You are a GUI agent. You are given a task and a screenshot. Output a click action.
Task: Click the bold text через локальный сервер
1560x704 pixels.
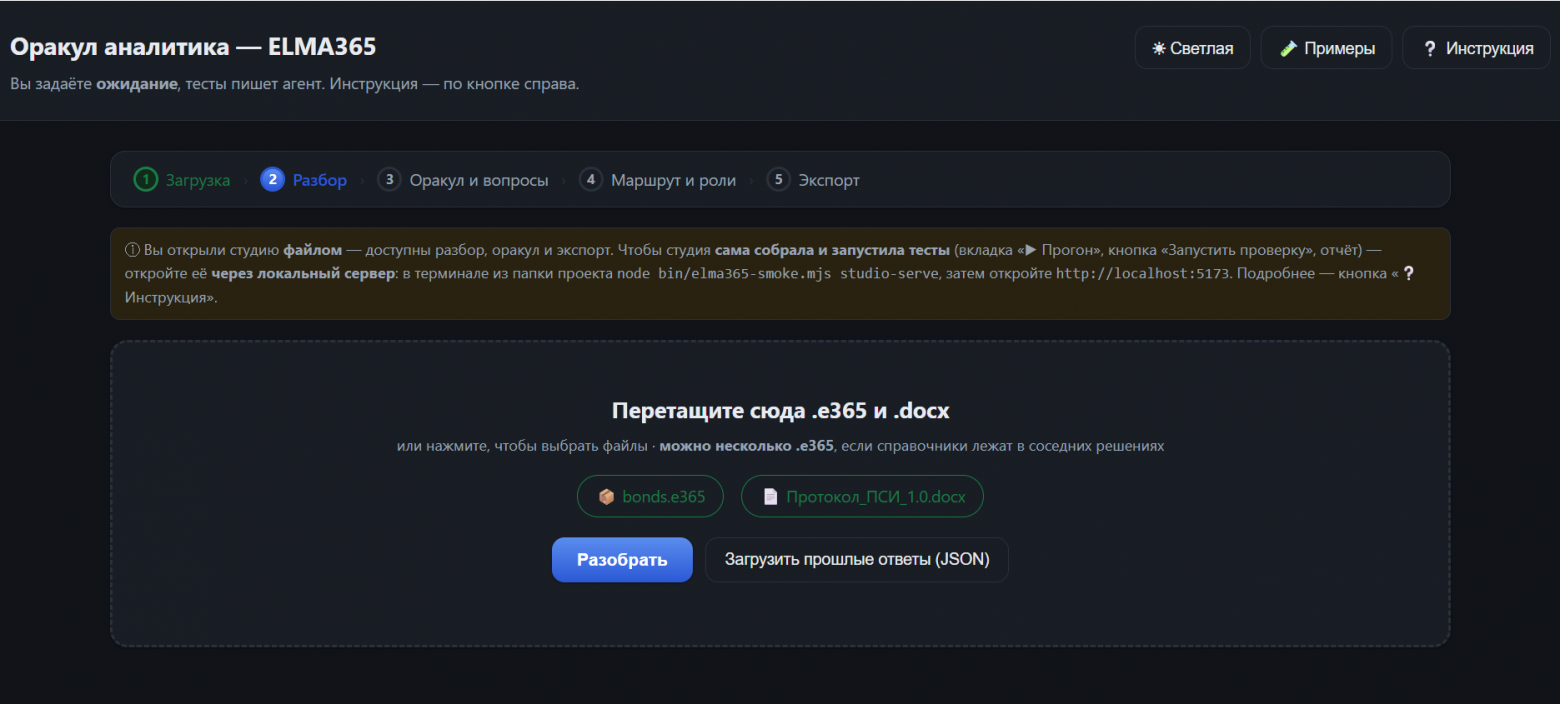303,273
